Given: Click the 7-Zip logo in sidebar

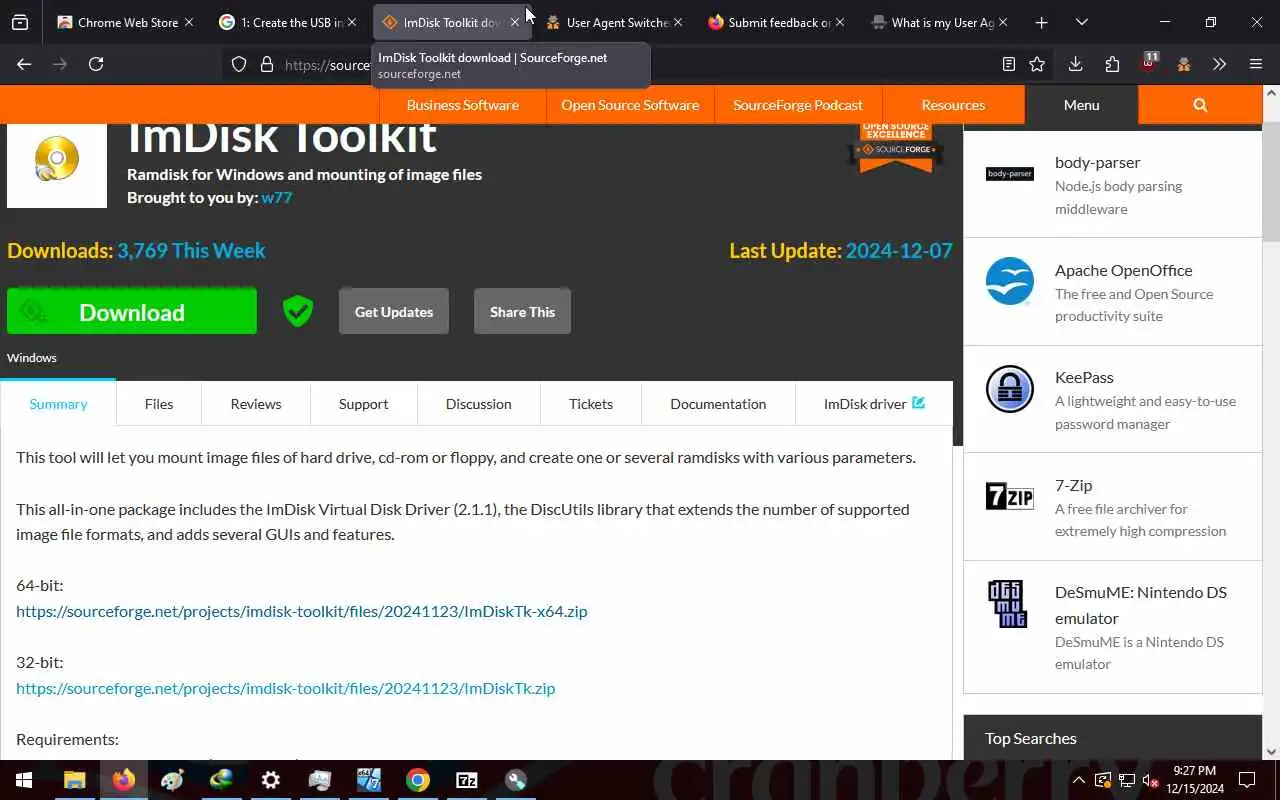Looking at the screenshot, I should point(1009,496).
